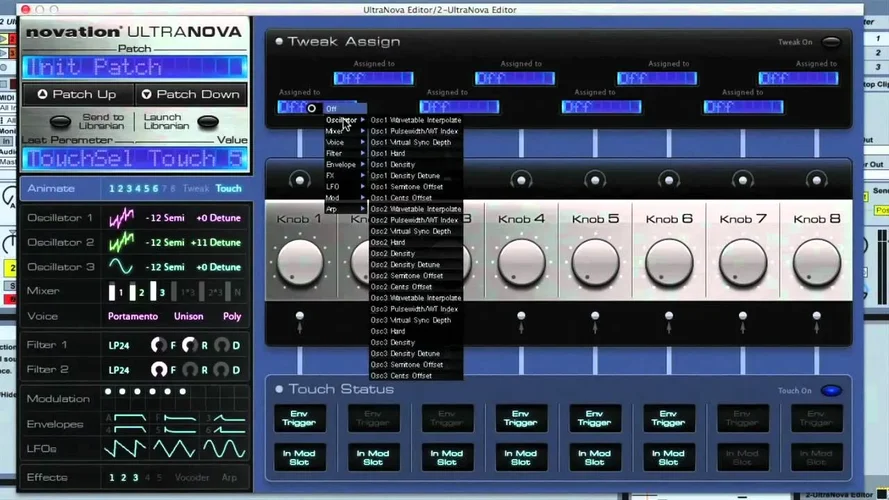This screenshot has width=889, height=500.
Task: Toggle the Send to Librarian button
Action: (61, 121)
